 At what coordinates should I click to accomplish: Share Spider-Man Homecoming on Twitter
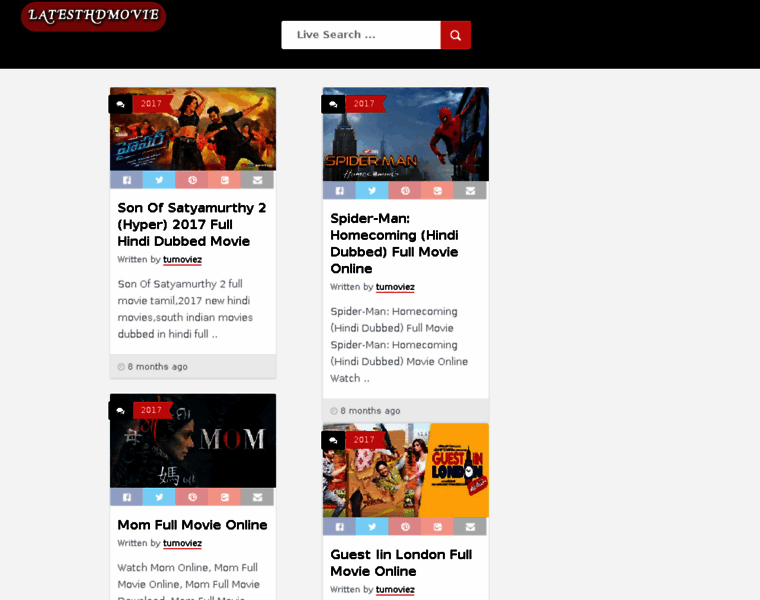372,190
